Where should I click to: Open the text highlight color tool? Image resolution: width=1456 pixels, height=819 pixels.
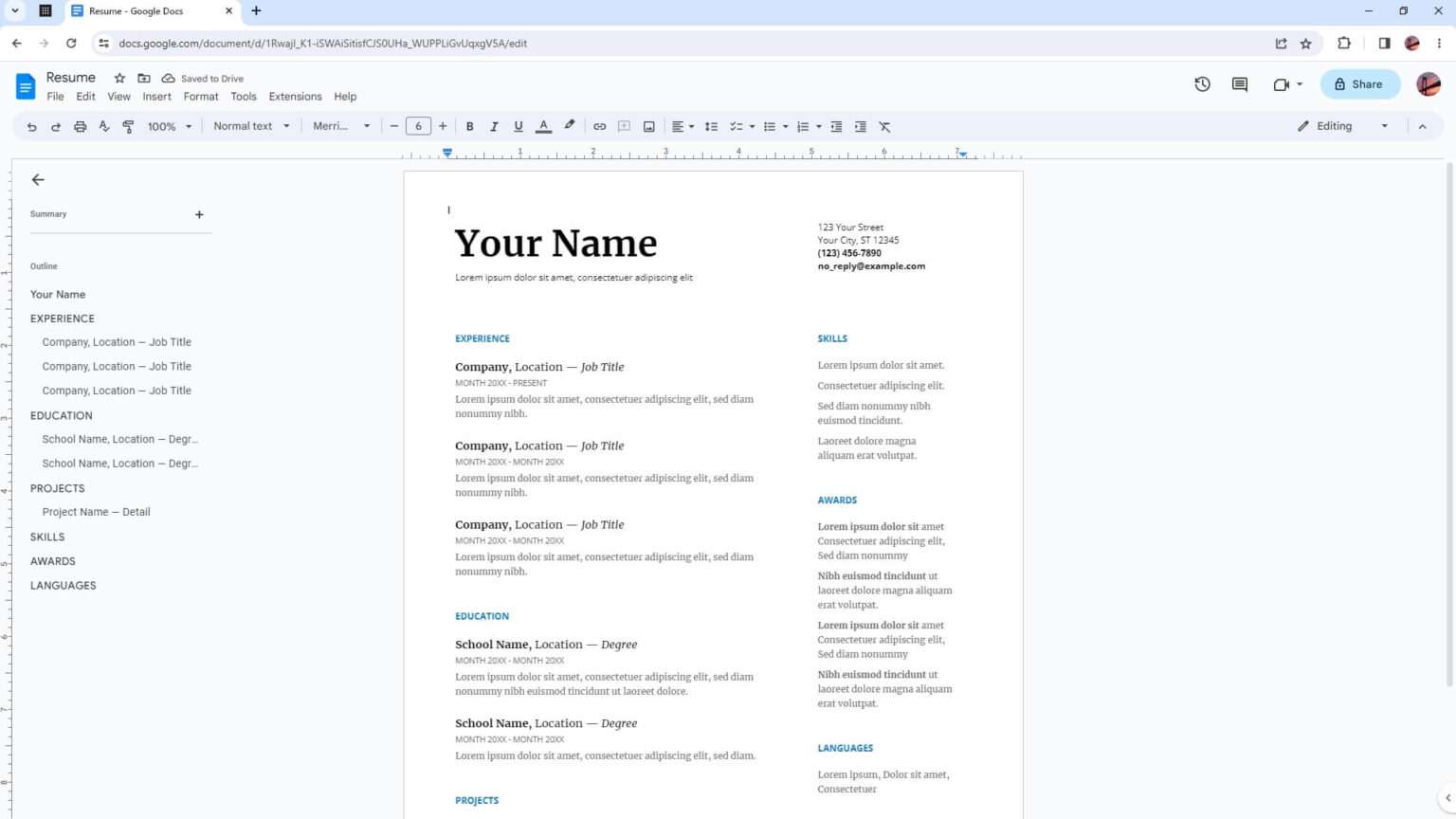569,125
